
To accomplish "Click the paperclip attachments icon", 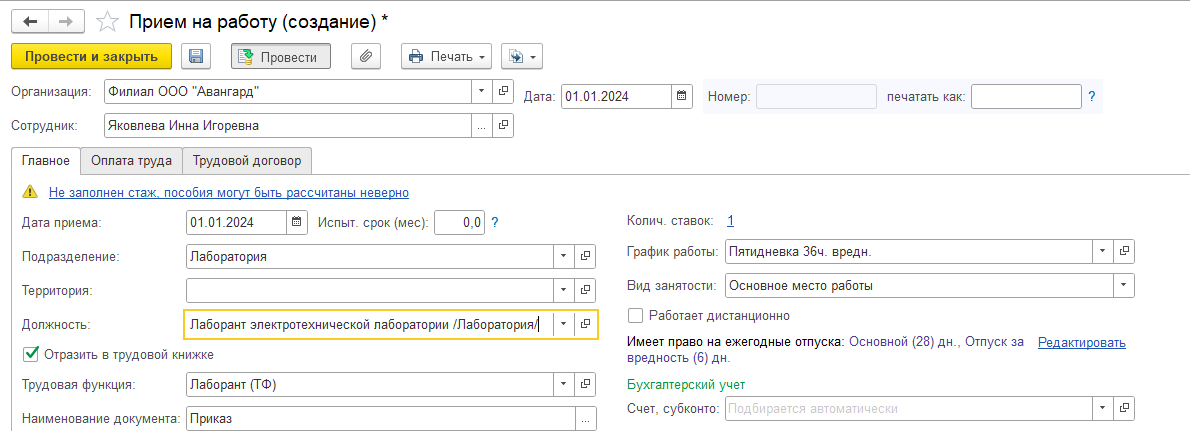I will pos(366,56).
